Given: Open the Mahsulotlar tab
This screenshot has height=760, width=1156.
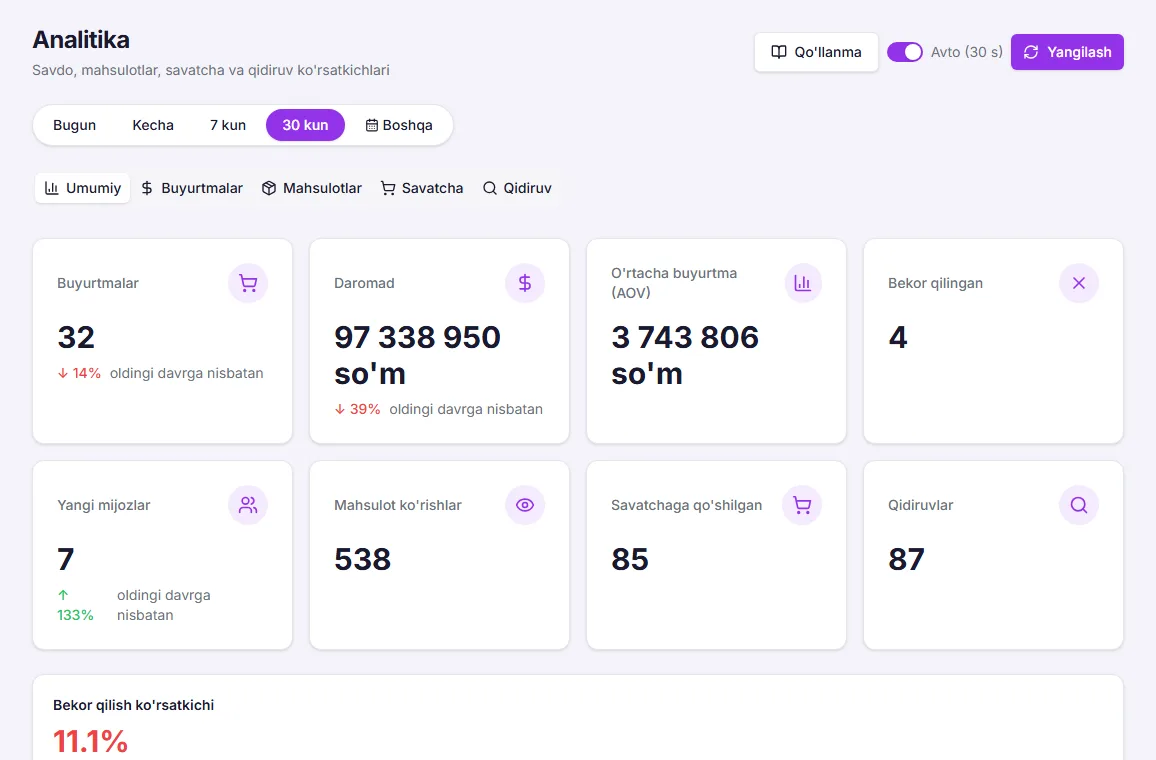Looking at the screenshot, I should point(312,188).
